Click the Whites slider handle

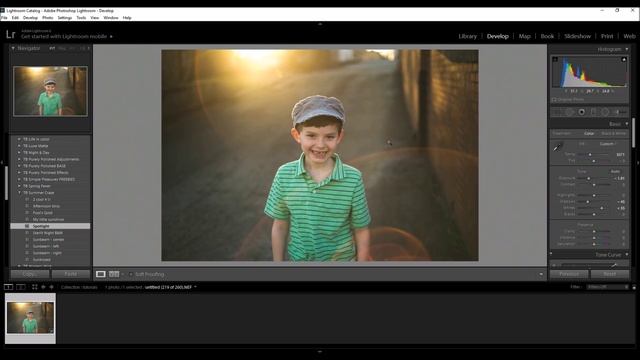602,208
